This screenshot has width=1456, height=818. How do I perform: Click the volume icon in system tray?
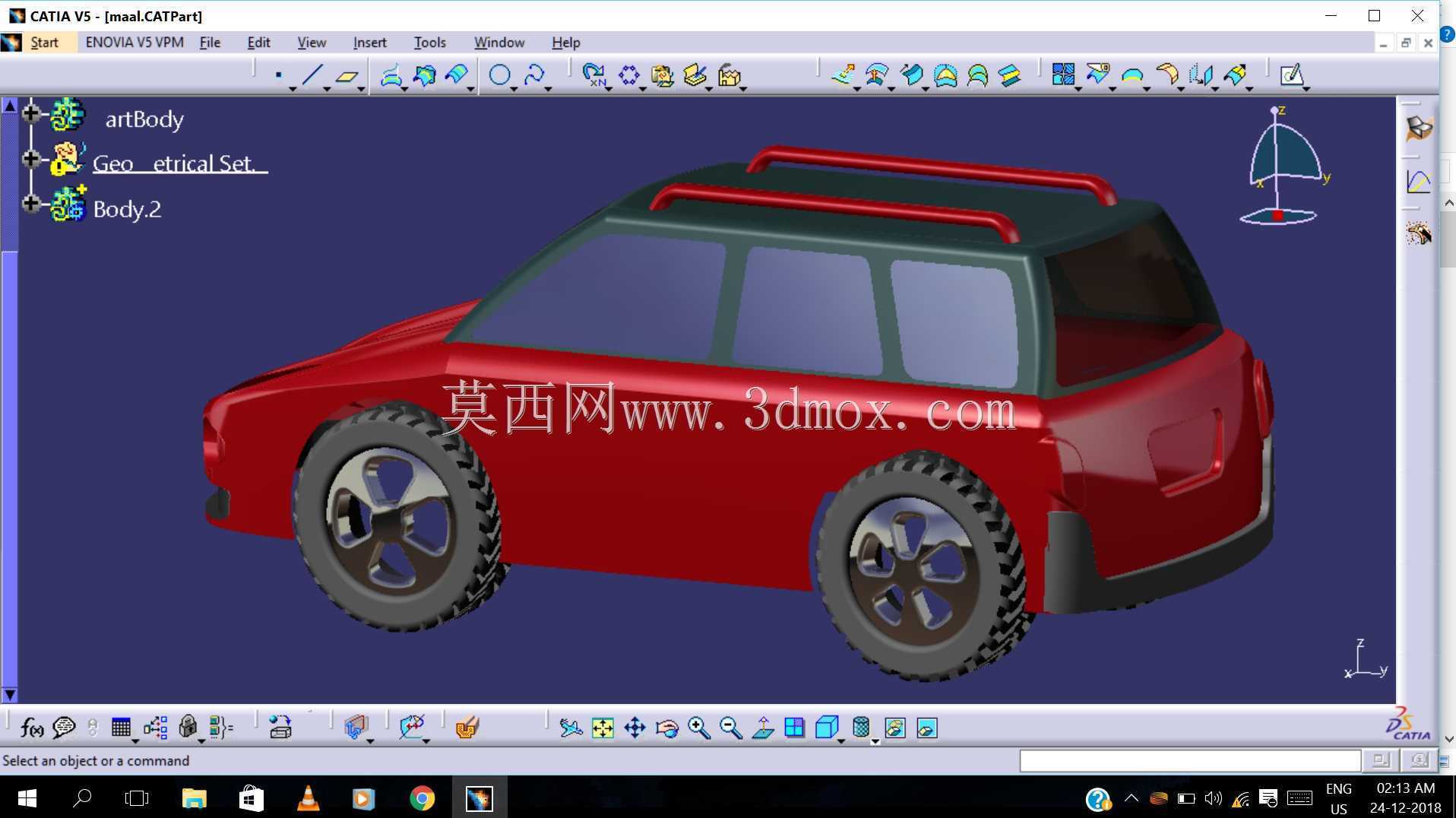pyautogui.click(x=1213, y=798)
